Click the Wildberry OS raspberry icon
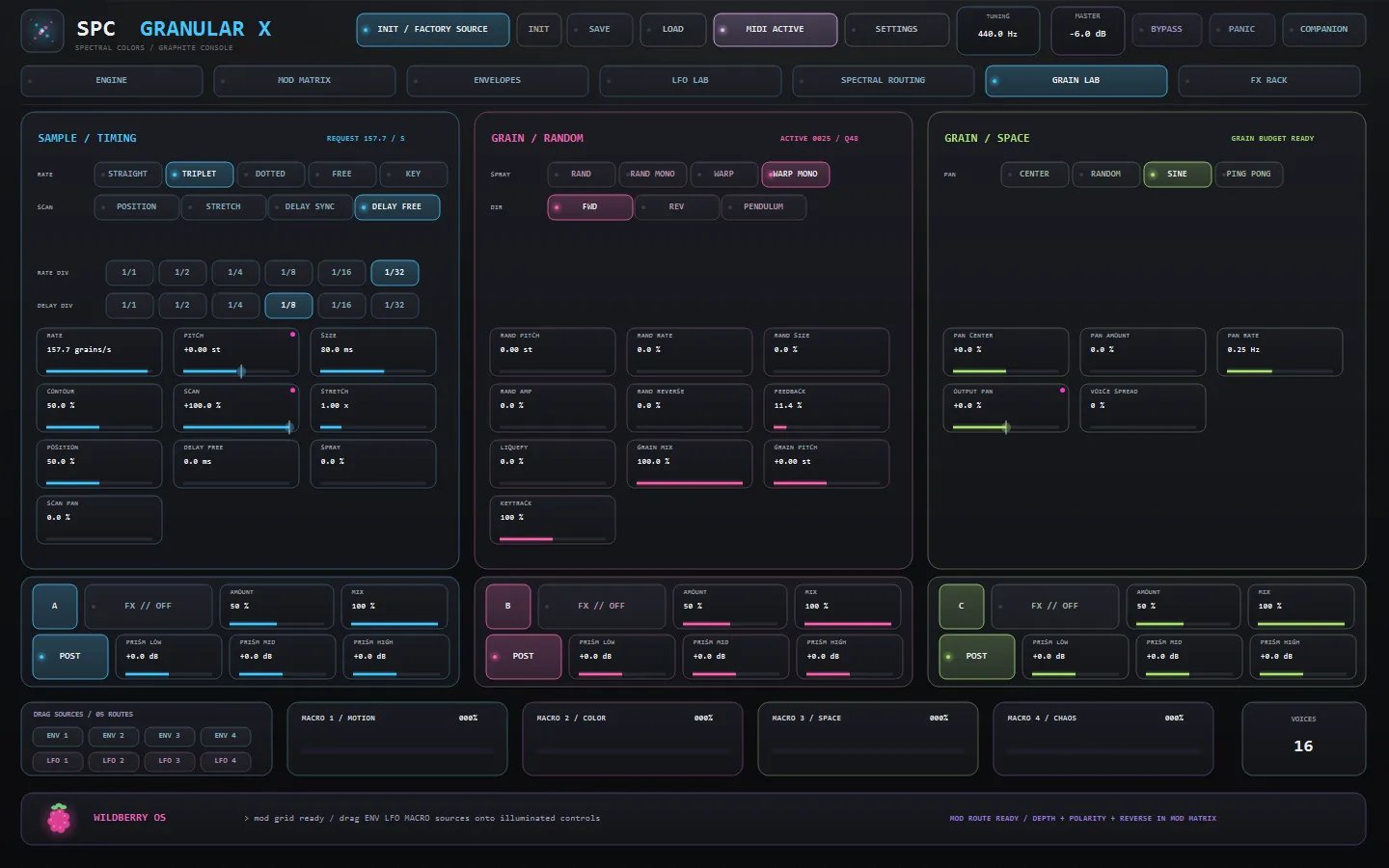This screenshot has height=868, width=1389. 60,818
